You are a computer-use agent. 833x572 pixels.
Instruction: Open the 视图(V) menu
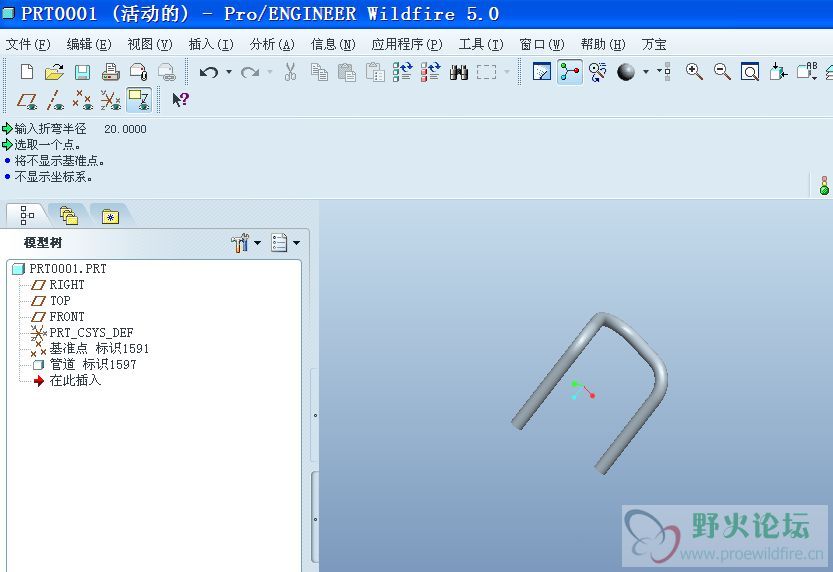pos(150,44)
